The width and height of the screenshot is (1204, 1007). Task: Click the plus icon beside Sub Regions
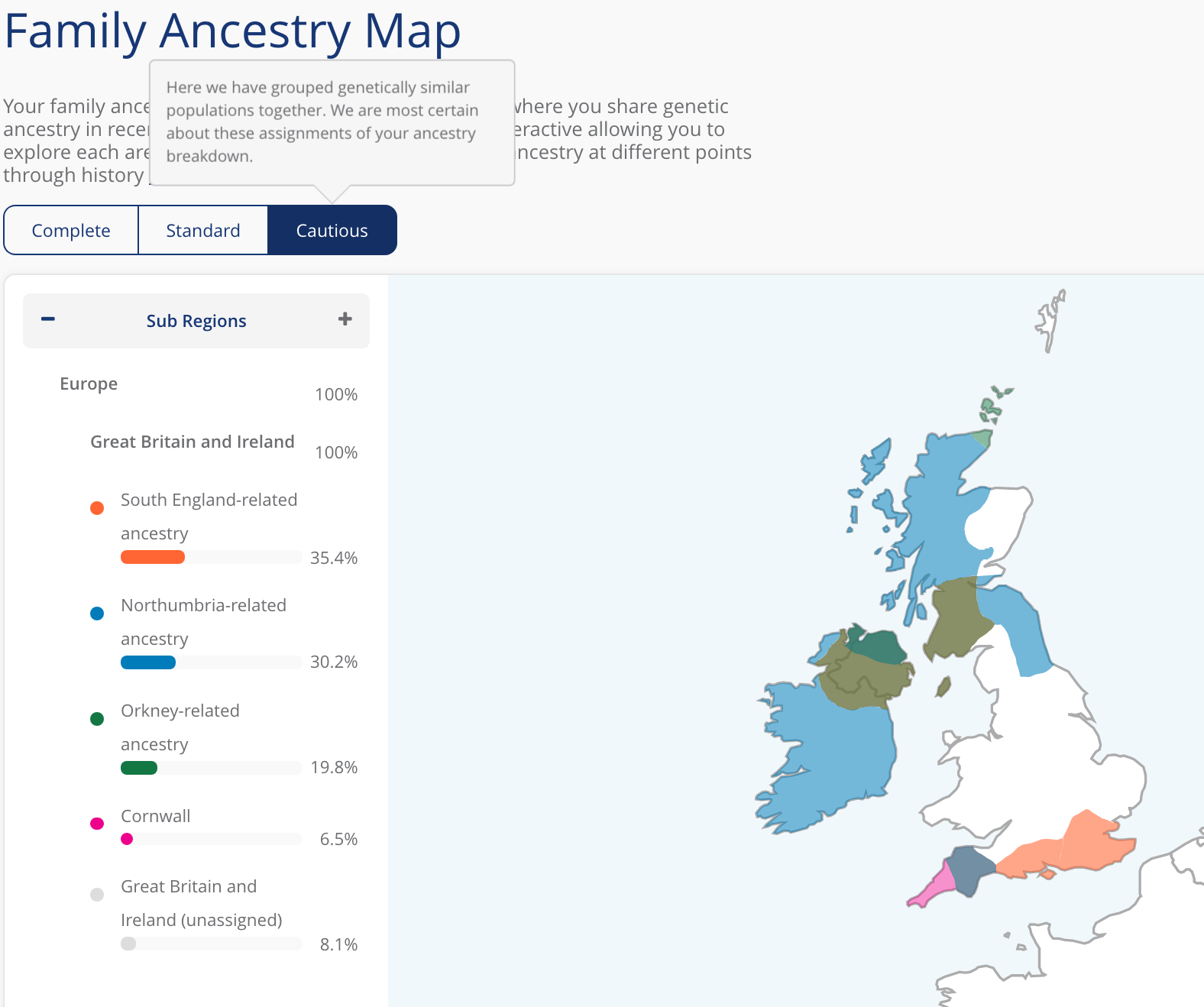(x=345, y=319)
